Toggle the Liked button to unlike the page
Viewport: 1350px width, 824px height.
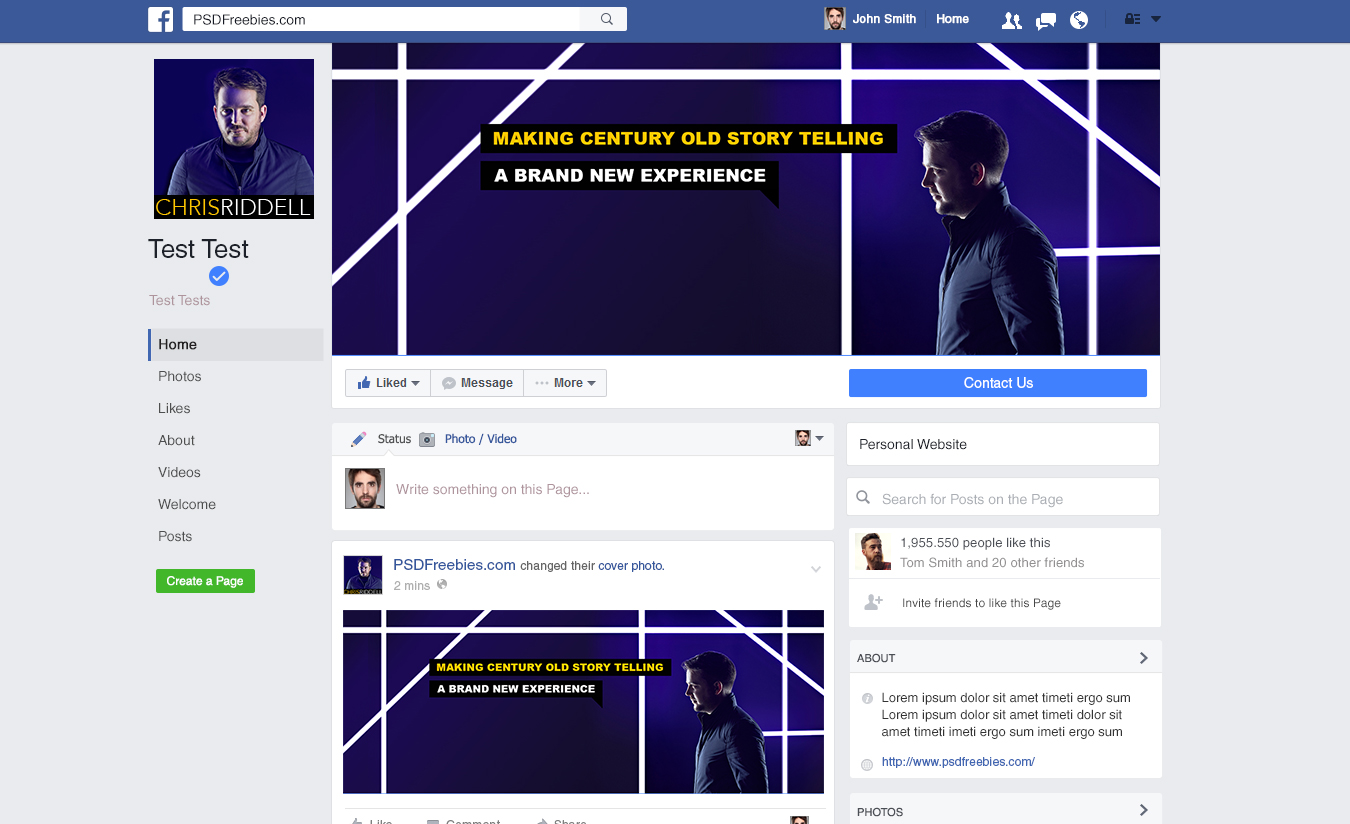pyautogui.click(x=382, y=382)
